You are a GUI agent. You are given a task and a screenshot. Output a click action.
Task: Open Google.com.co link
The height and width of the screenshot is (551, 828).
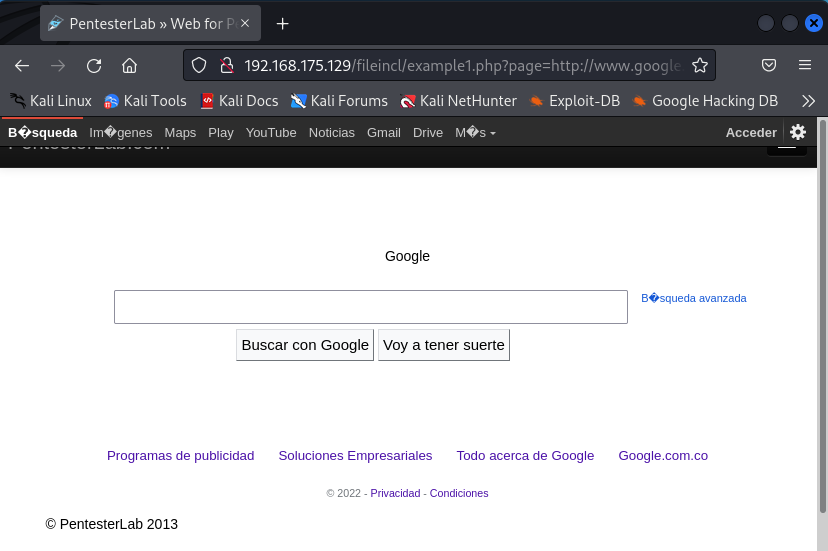pyautogui.click(x=663, y=455)
